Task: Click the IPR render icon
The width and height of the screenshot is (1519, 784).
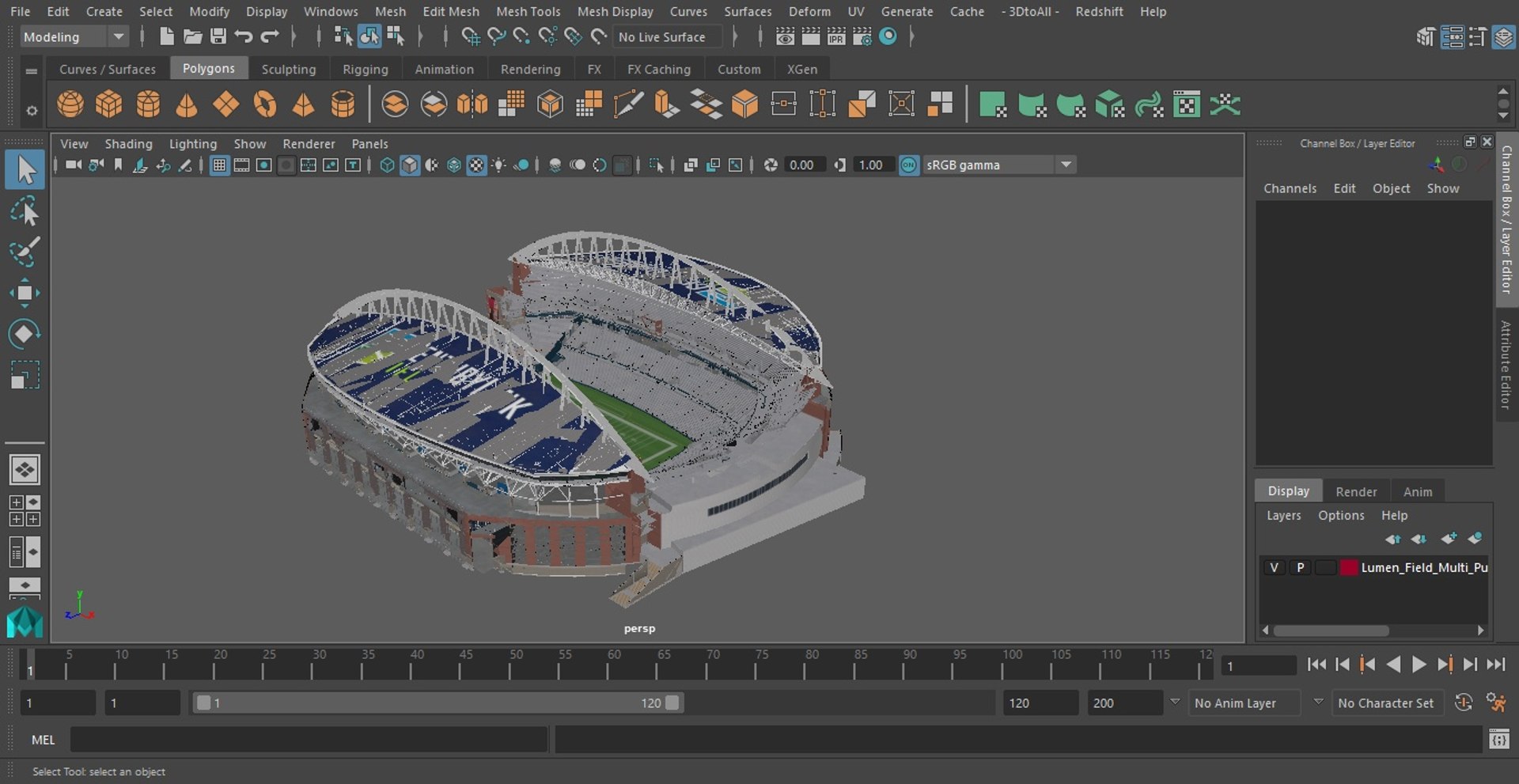Action: click(836, 36)
